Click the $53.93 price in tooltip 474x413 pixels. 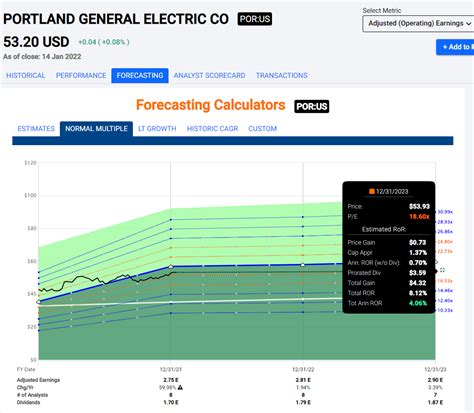[x=419, y=206]
